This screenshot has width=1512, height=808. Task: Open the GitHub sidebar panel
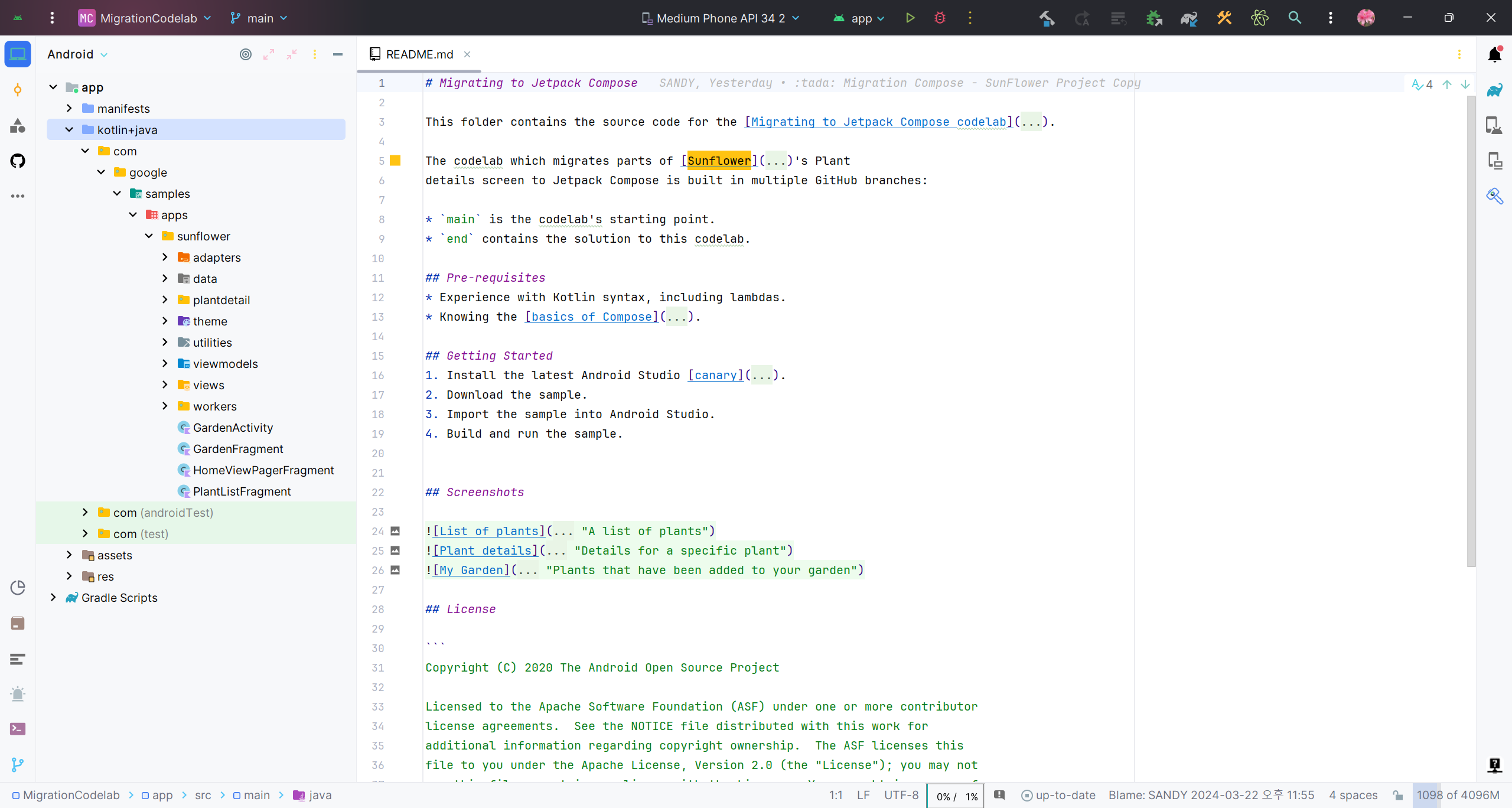coord(18,161)
